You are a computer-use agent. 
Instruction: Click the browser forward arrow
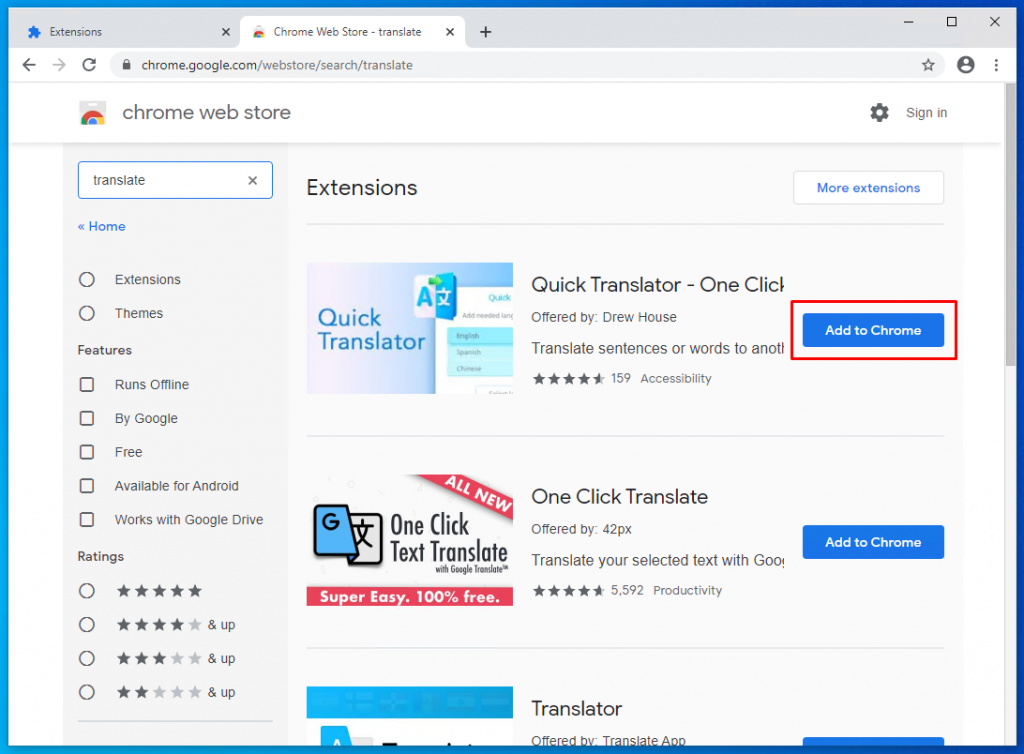coord(59,65)
